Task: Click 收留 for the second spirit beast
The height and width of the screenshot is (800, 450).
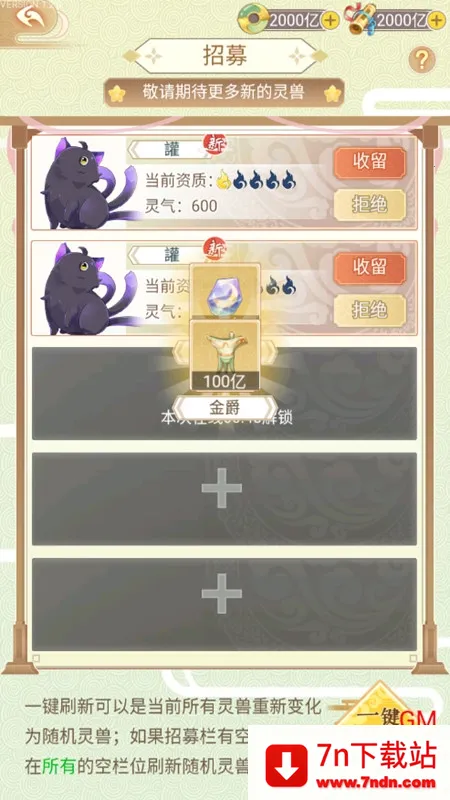Action: tap(370, 267)
